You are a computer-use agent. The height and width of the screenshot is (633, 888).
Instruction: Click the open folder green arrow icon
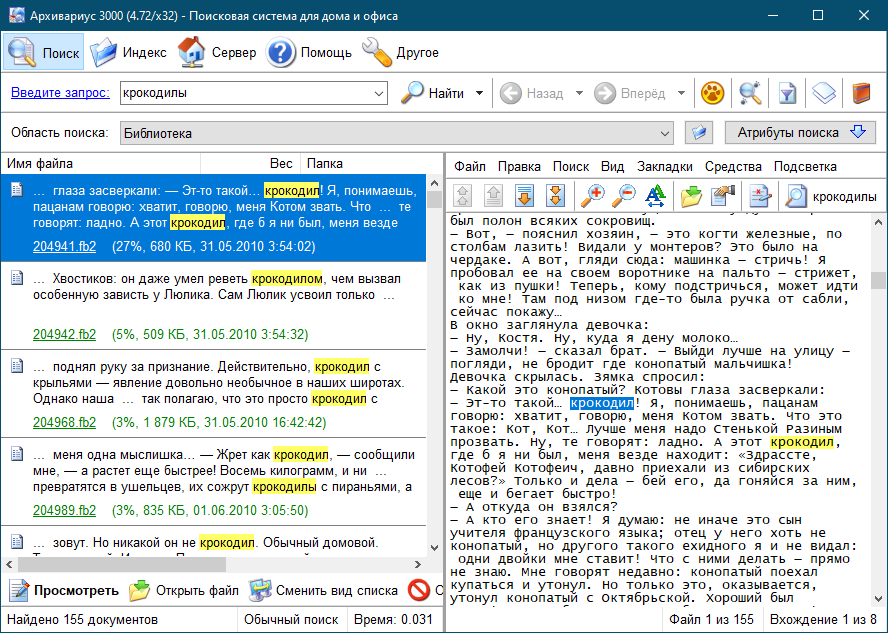click(692, 196)
